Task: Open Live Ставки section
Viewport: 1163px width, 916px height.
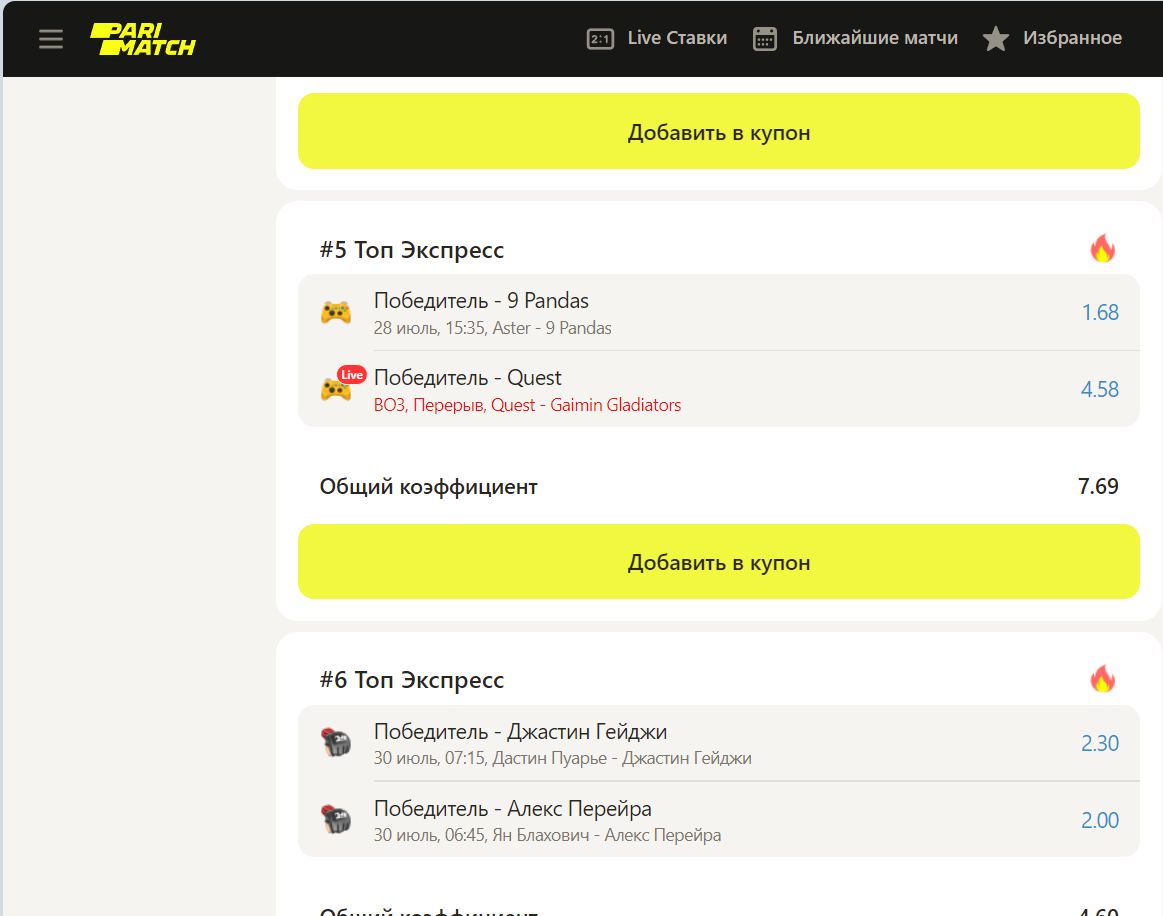Action: [676, 38]
